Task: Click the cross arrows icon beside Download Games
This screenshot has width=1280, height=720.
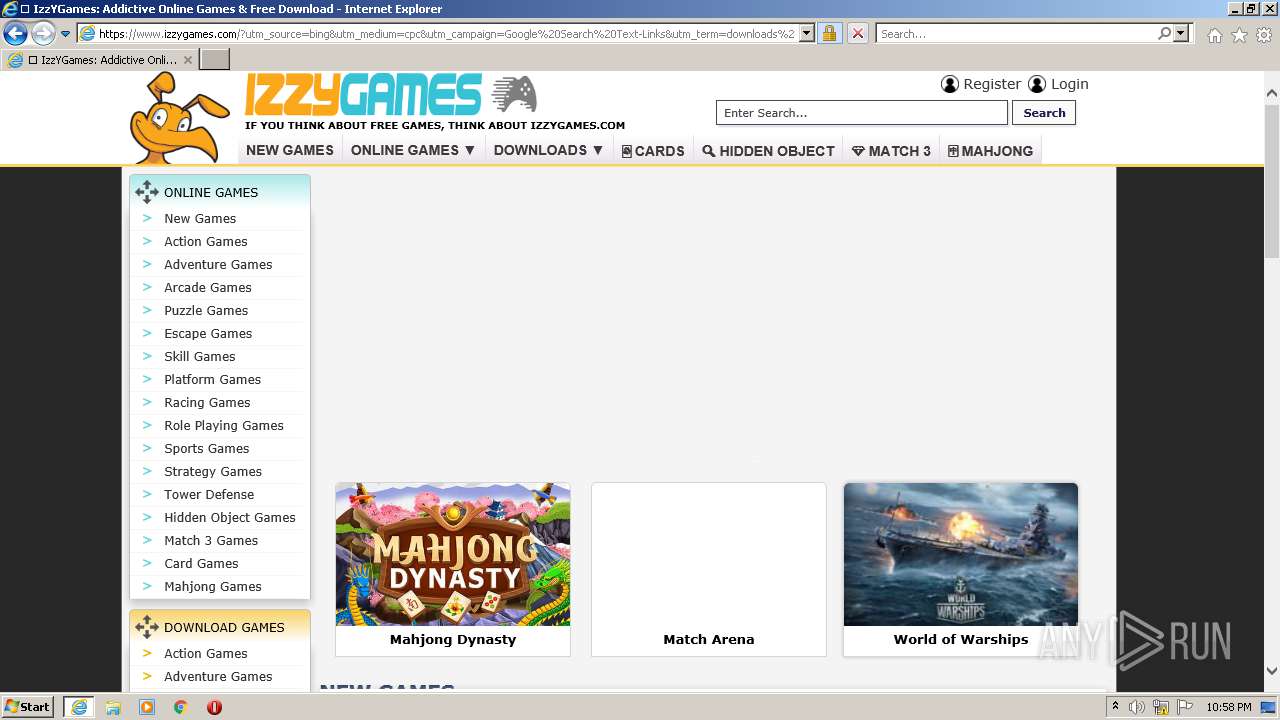Action: (147, 627)
